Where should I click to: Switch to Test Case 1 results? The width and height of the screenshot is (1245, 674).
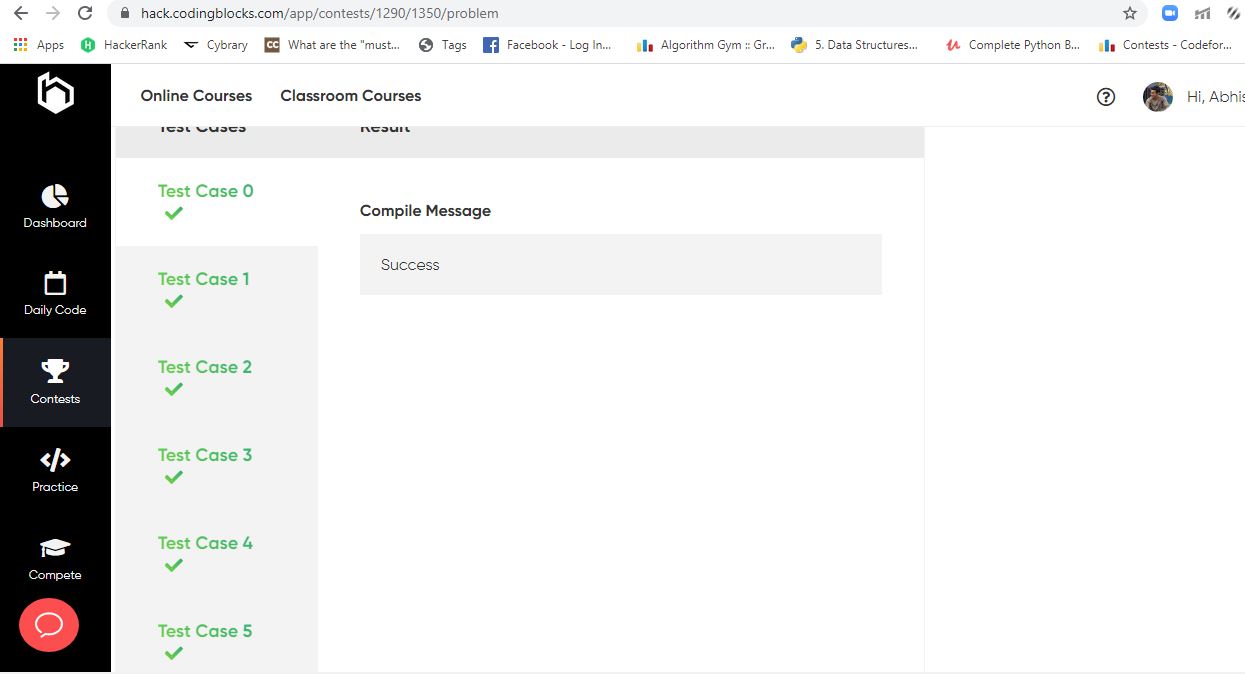(204, 279)
